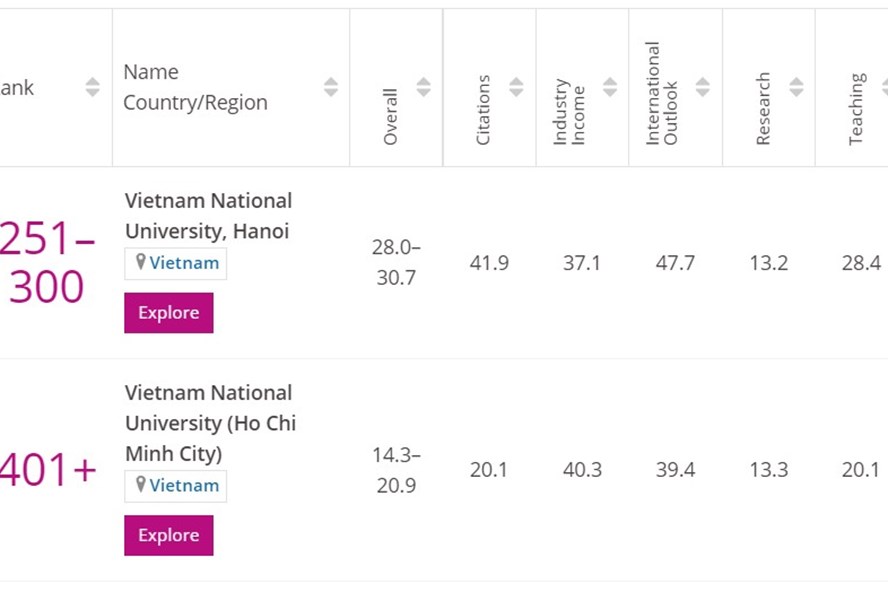The width and height of the screenshot is (888, 592).
Task: Click the Teaching column header
Action: tap(856, 109)
